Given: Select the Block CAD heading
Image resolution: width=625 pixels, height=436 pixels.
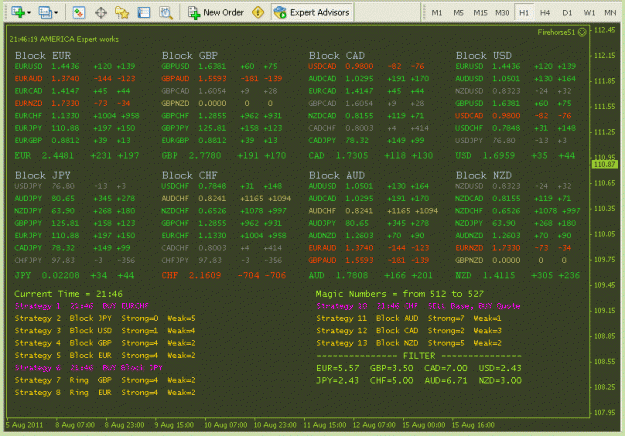Looking at the screenshot, I should click(337, 55).
